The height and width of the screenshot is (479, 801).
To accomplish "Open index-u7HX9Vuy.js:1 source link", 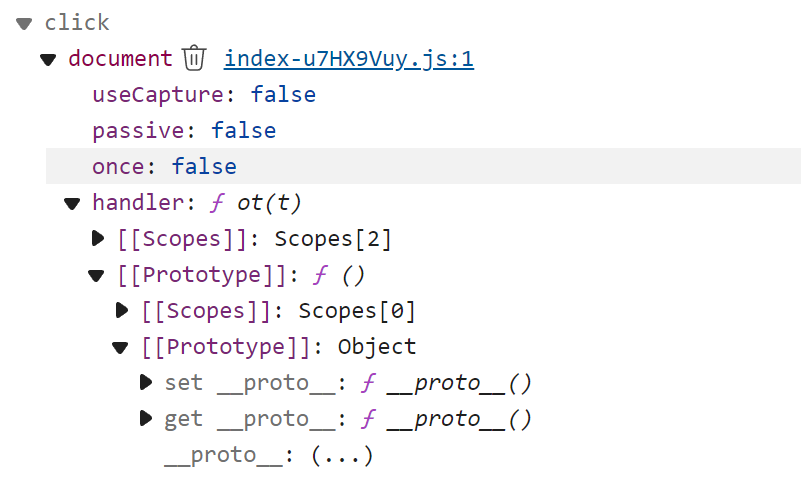I will click(349, 59).
